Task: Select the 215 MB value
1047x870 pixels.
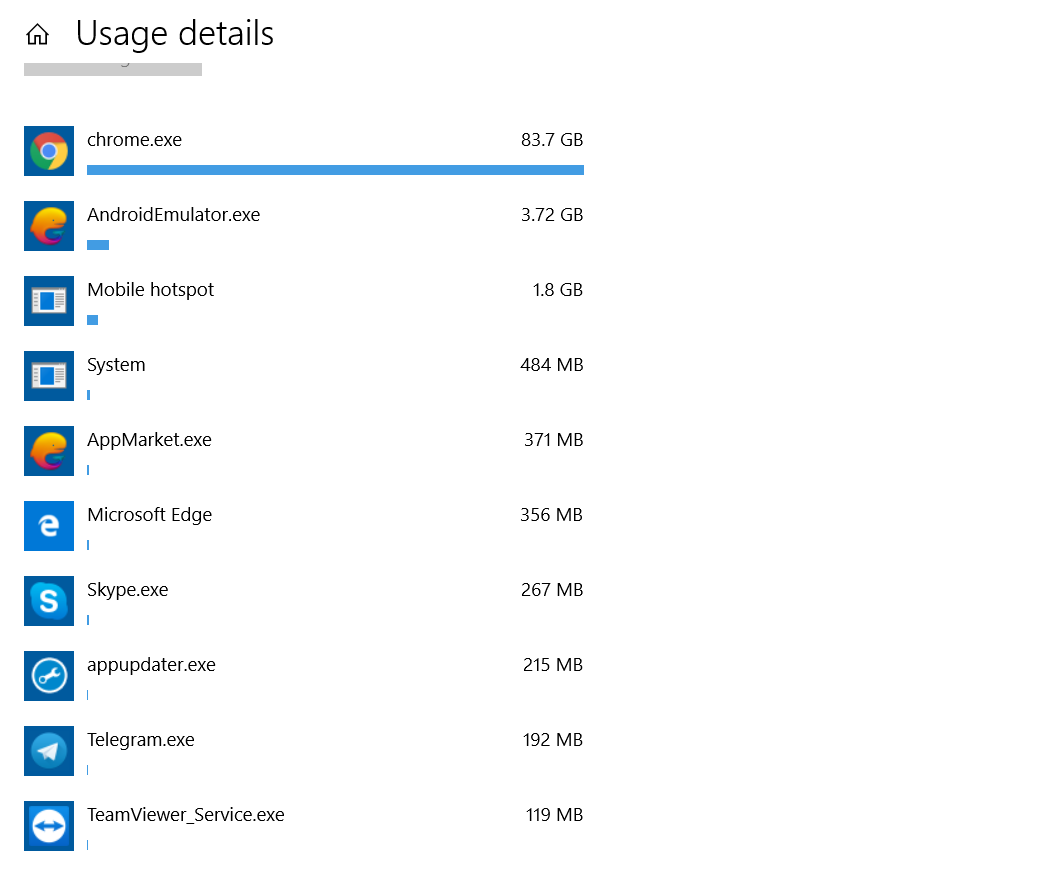Action: pos(553,665)
